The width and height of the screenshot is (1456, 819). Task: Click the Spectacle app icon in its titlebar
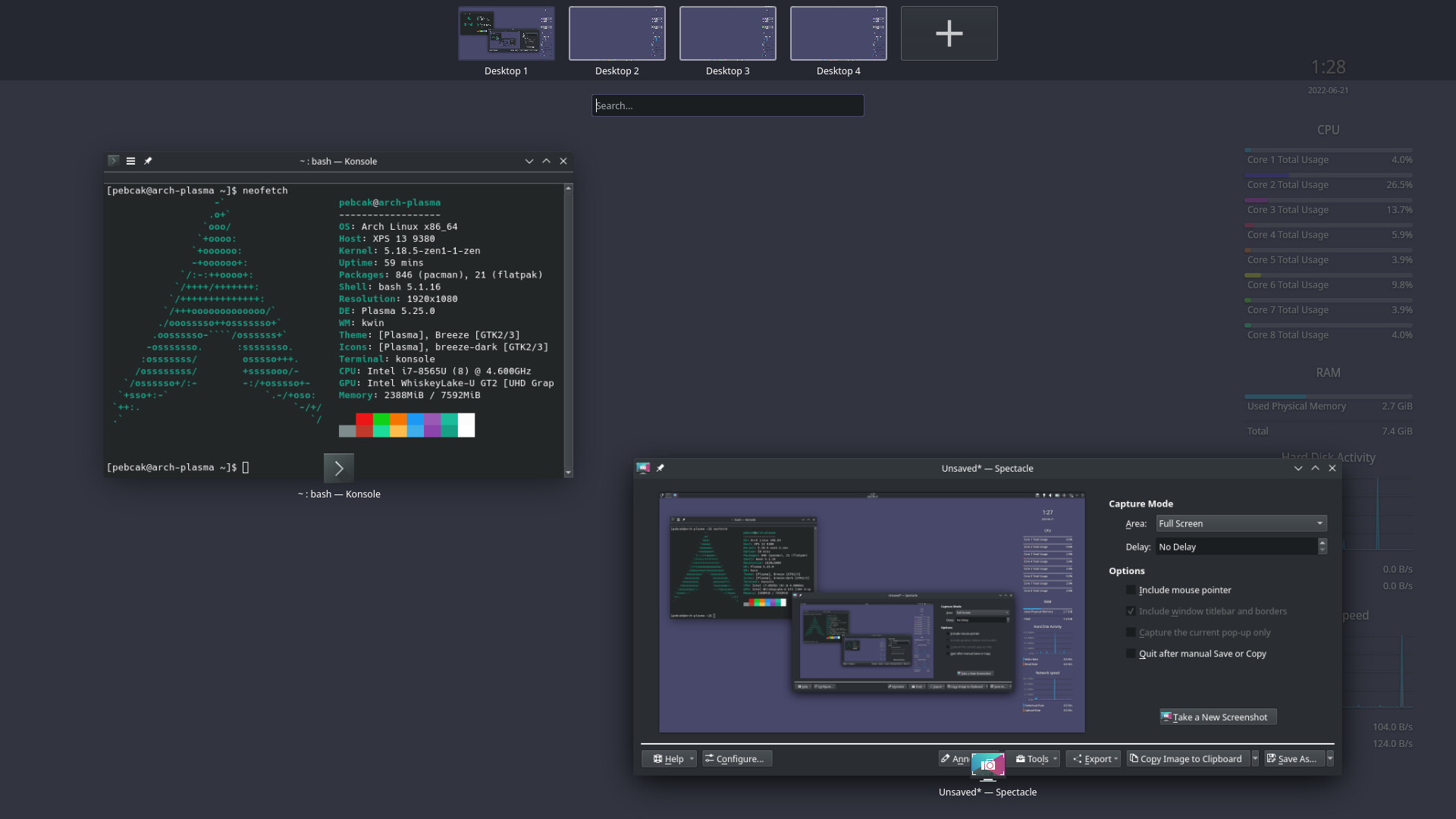(643, 468)
